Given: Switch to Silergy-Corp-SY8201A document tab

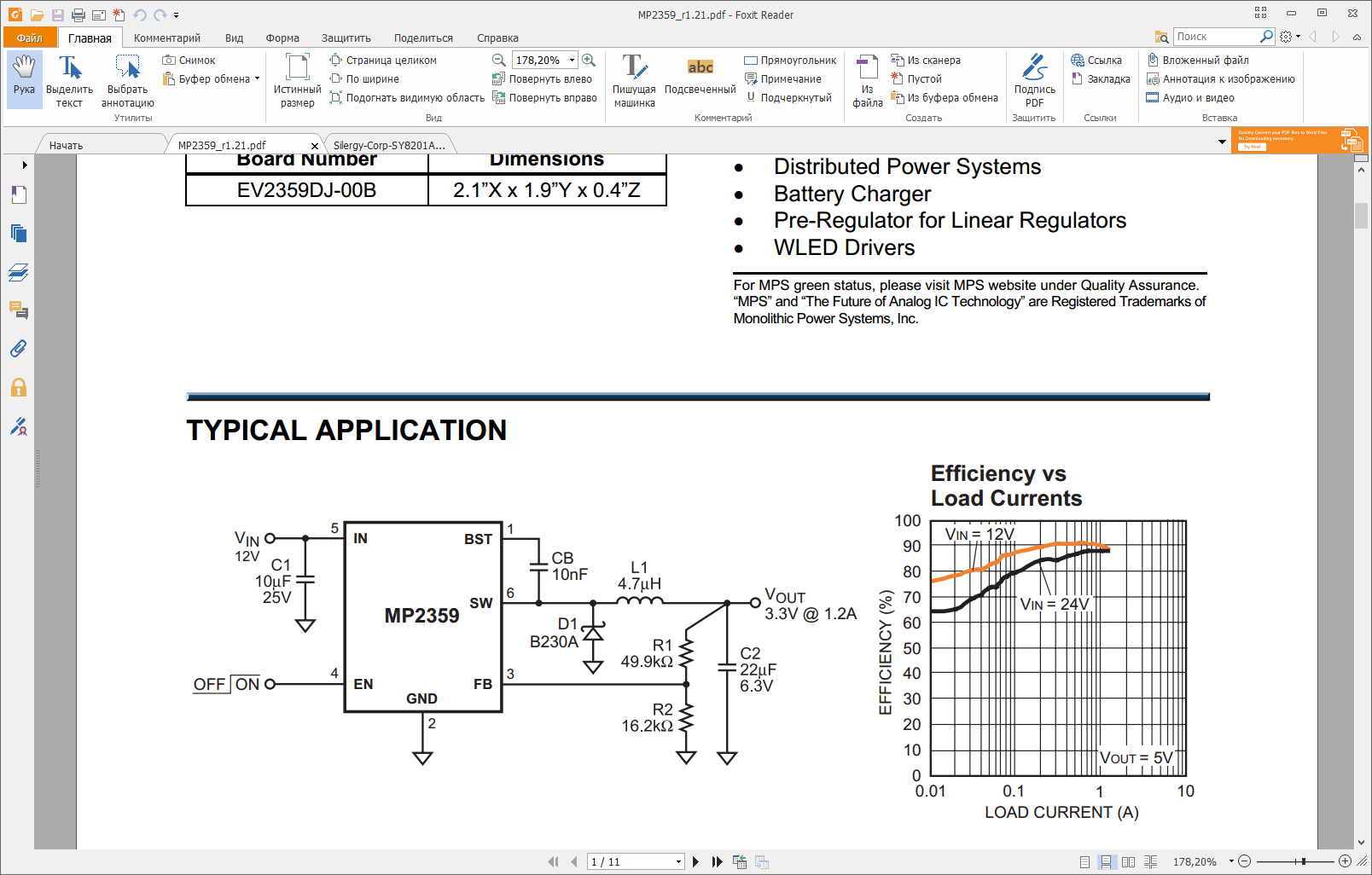Looking at the screenshot, I should coord(389,145).
